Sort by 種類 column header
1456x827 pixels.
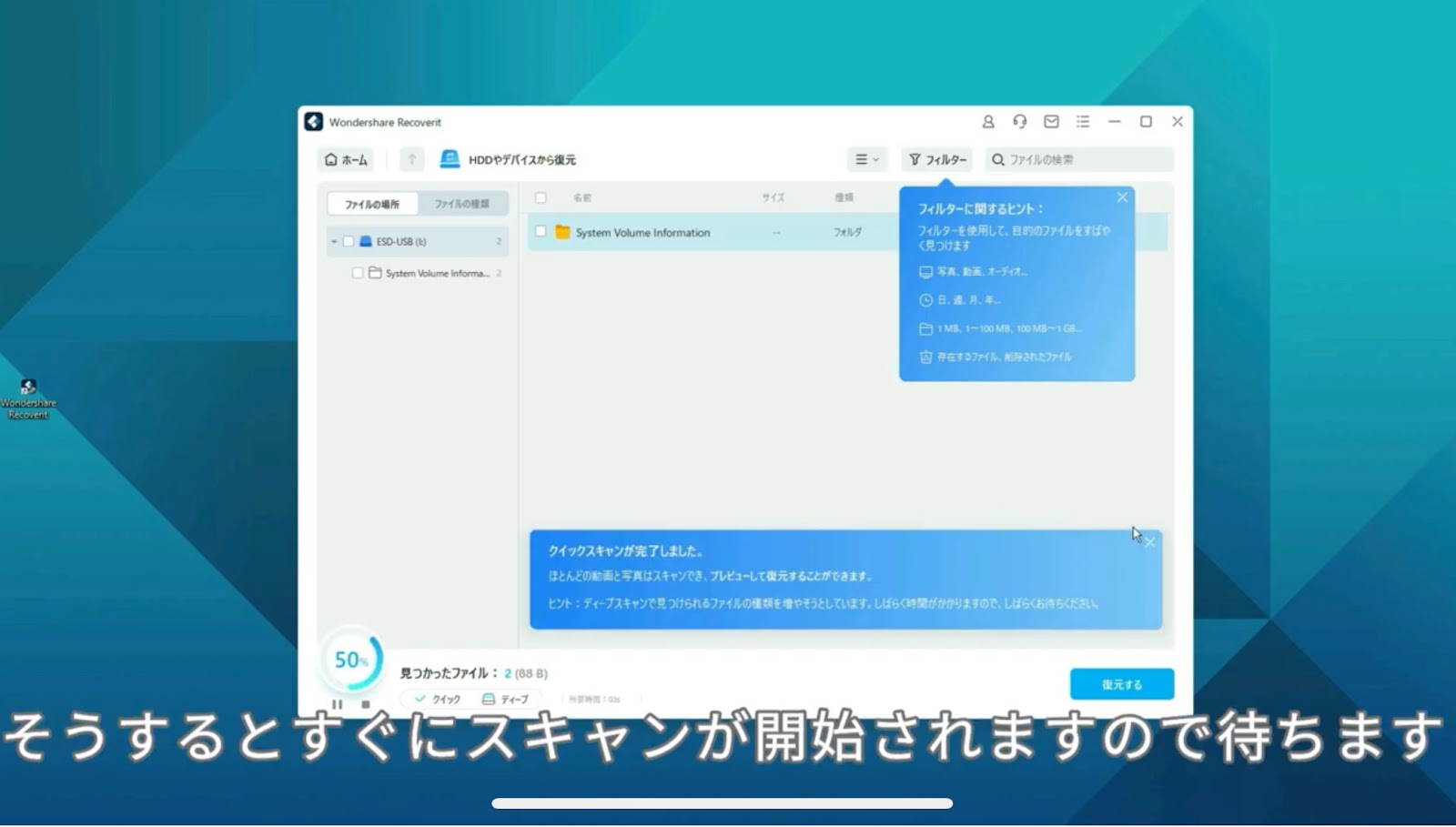tap(844, 197)
